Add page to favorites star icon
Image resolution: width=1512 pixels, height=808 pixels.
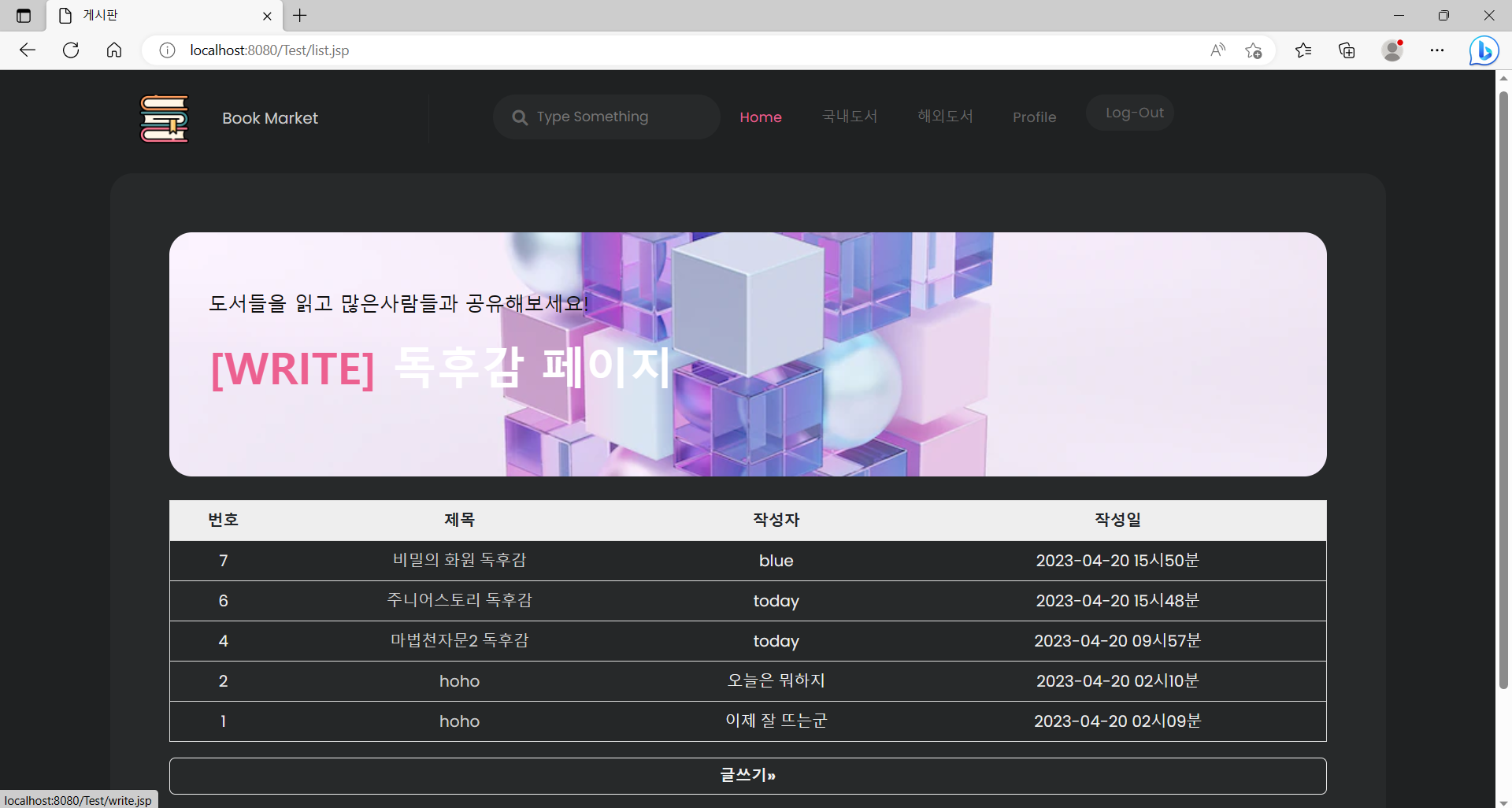pyautogui.click(x=1254, y=50)
